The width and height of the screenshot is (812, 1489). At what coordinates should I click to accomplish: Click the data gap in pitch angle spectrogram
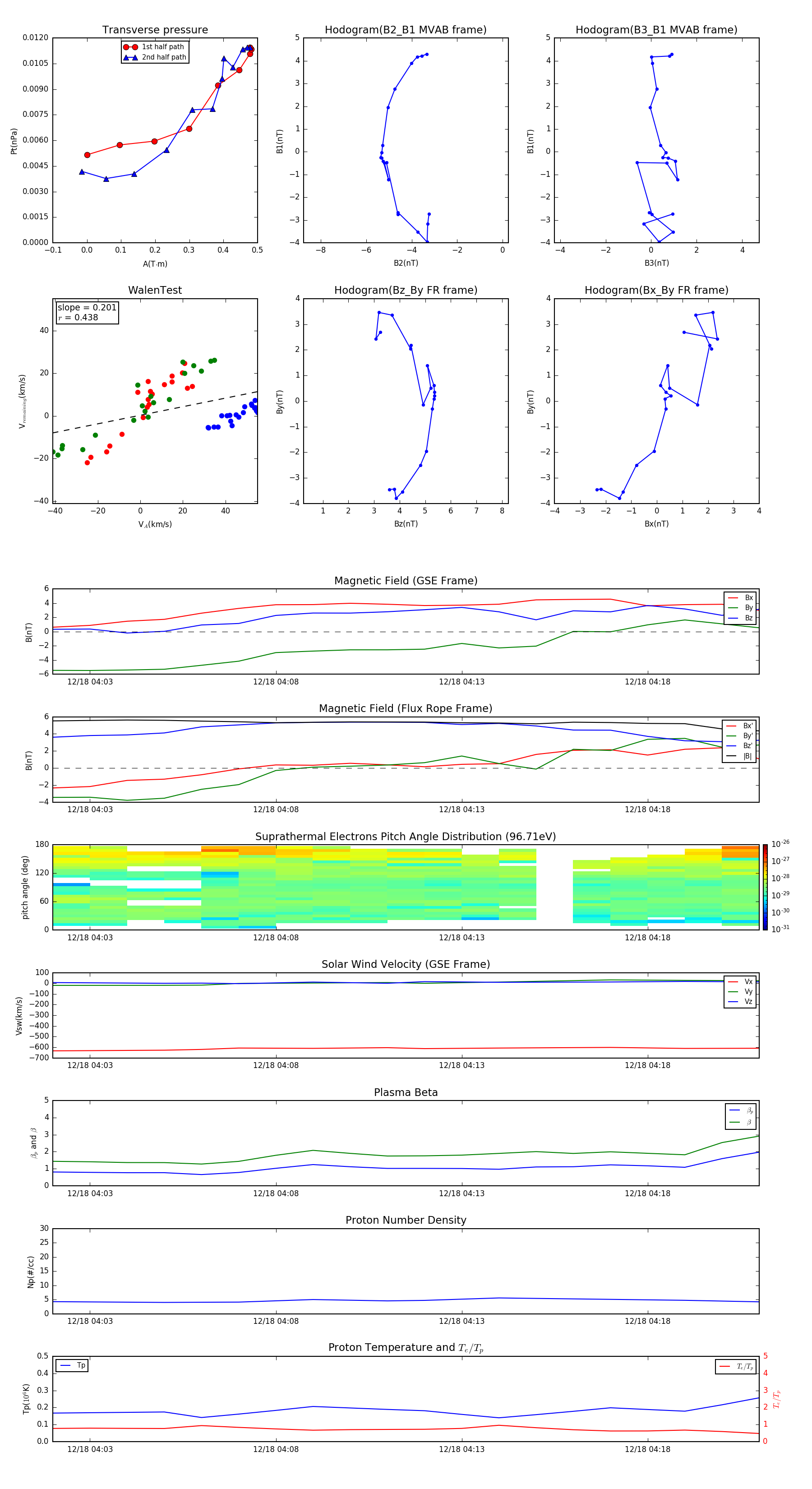[x=554, y=887]
